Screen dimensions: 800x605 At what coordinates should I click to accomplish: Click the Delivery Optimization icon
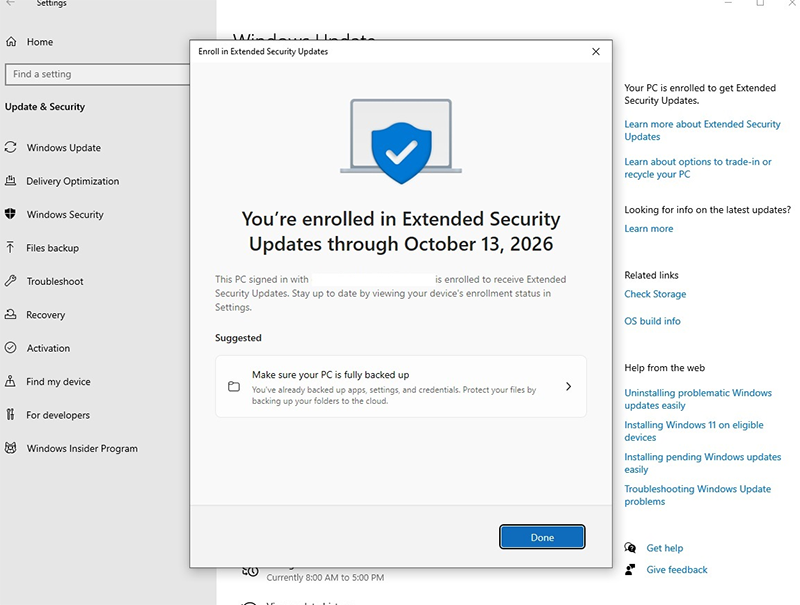click(10, 181)
